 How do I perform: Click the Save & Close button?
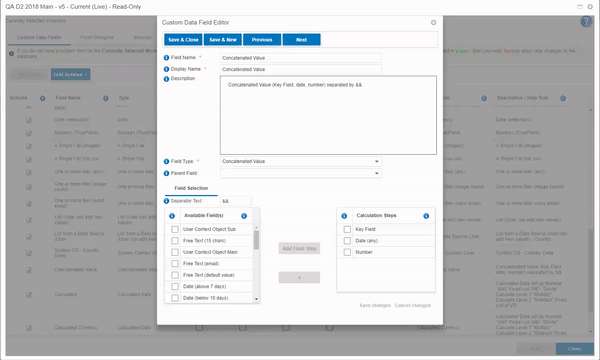183,40
